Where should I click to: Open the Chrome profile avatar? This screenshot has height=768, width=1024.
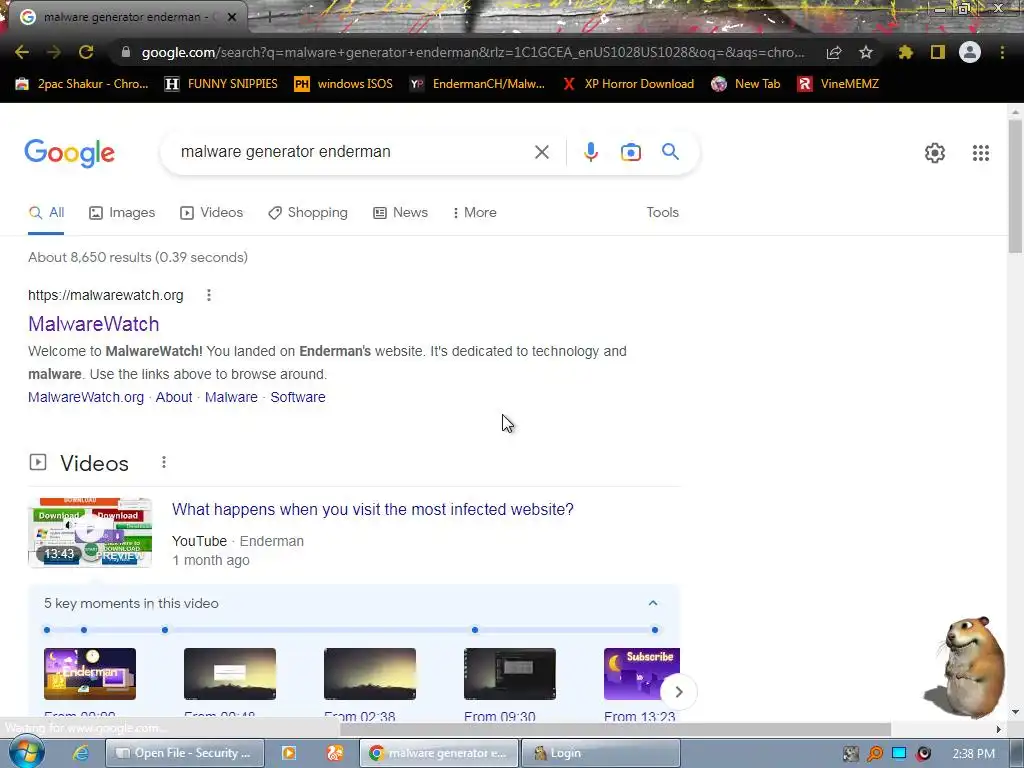pyautogui.click(x=970, y=52)
